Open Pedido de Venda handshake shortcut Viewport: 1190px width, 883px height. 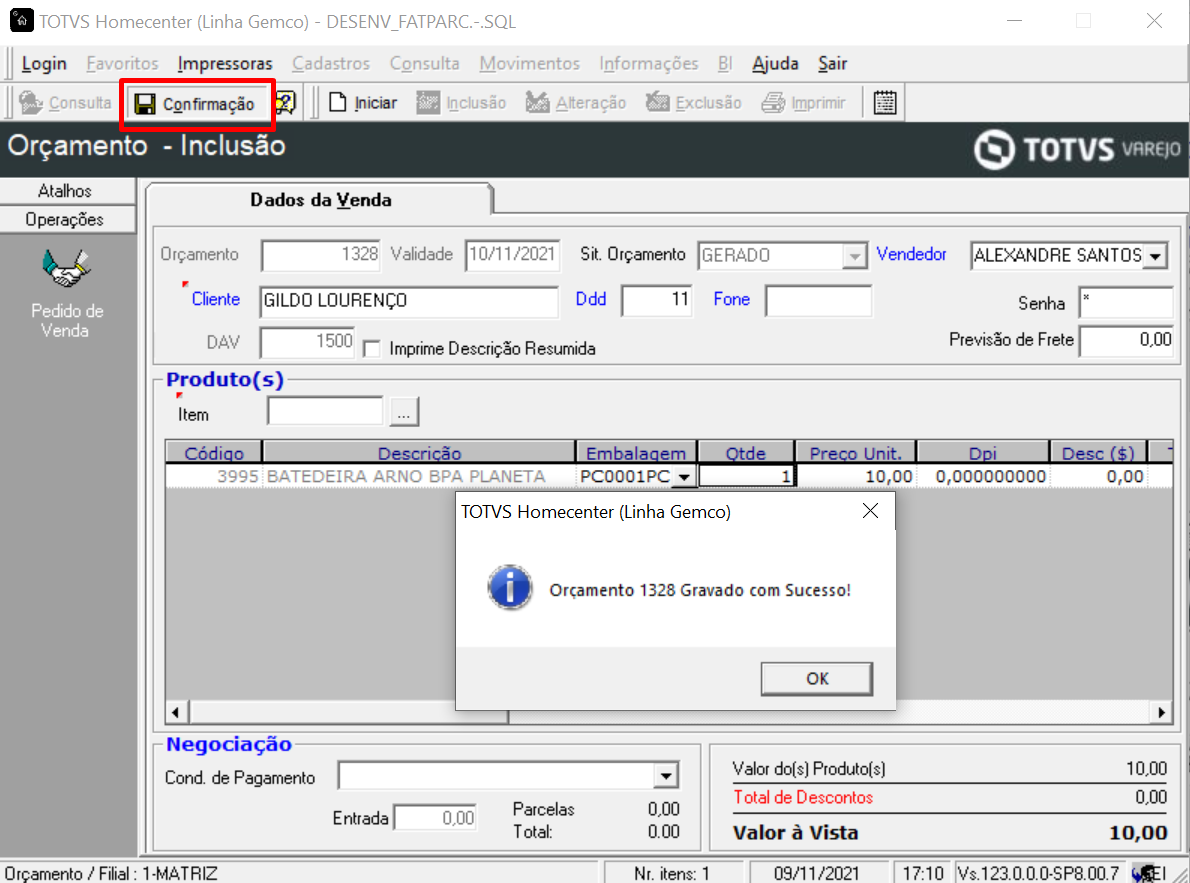66,269
